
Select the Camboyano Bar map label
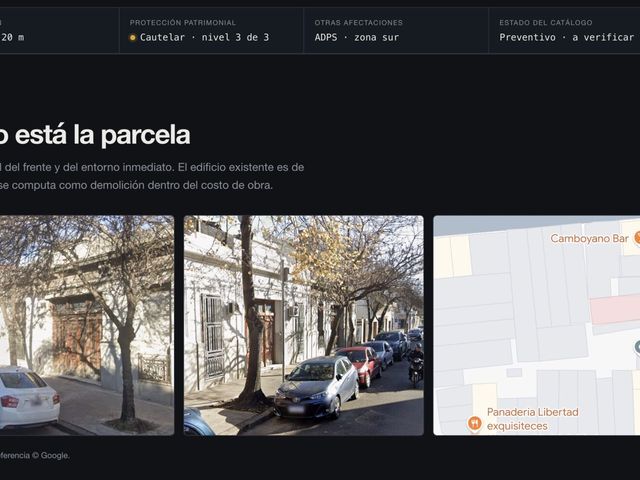tap(589, 238)
